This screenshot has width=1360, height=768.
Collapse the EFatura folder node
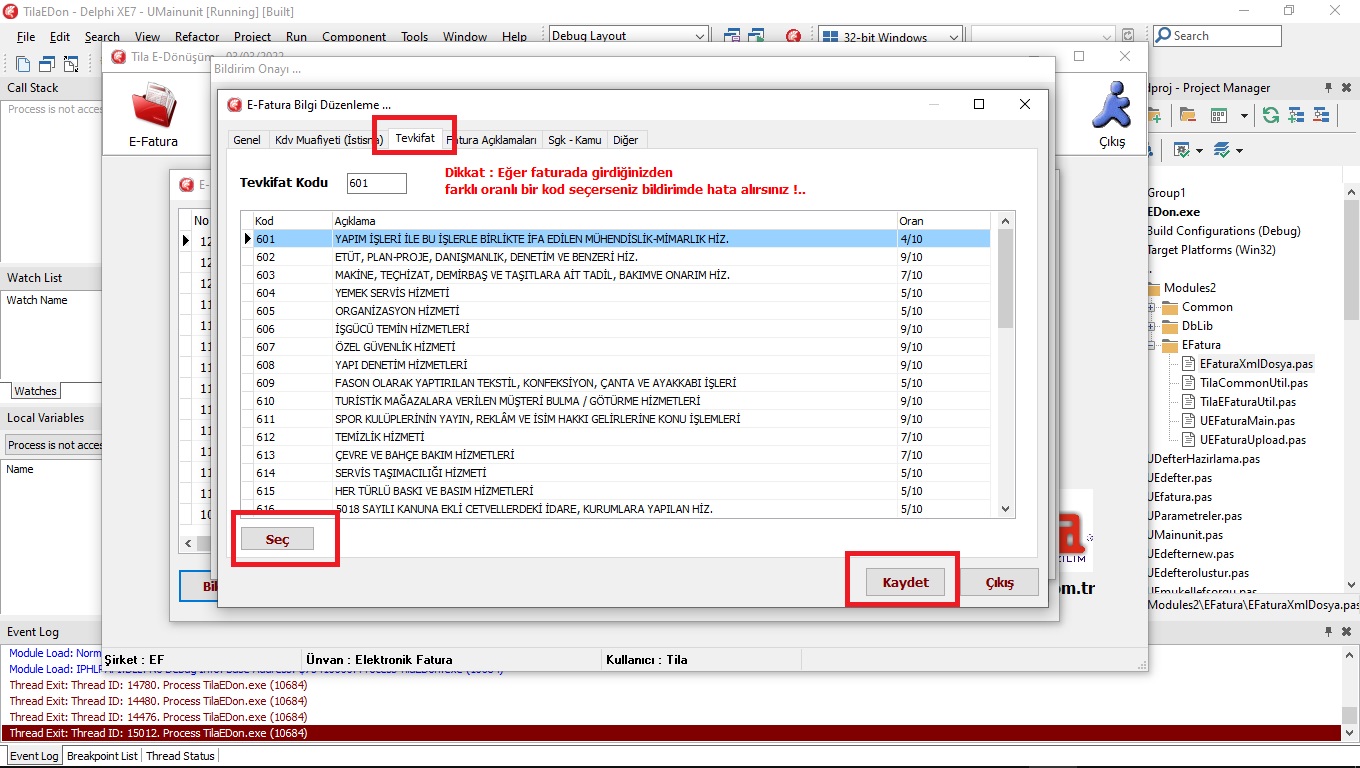coord(1151,345)
